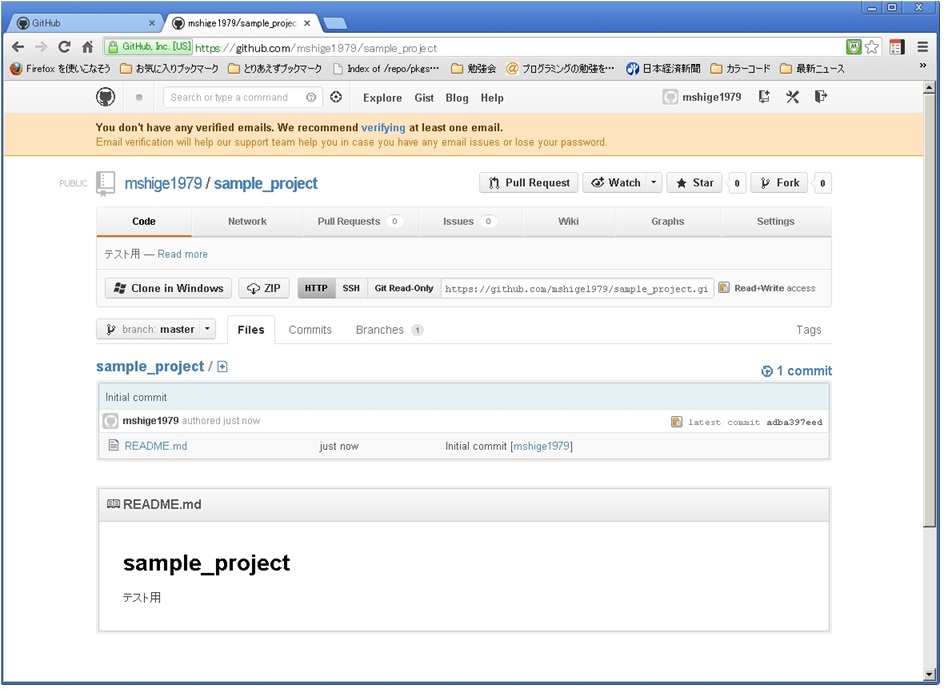946x689 pixels.
Task: Open Explore in header navigation
Action: pyautogui.click(x=383, y=98)
